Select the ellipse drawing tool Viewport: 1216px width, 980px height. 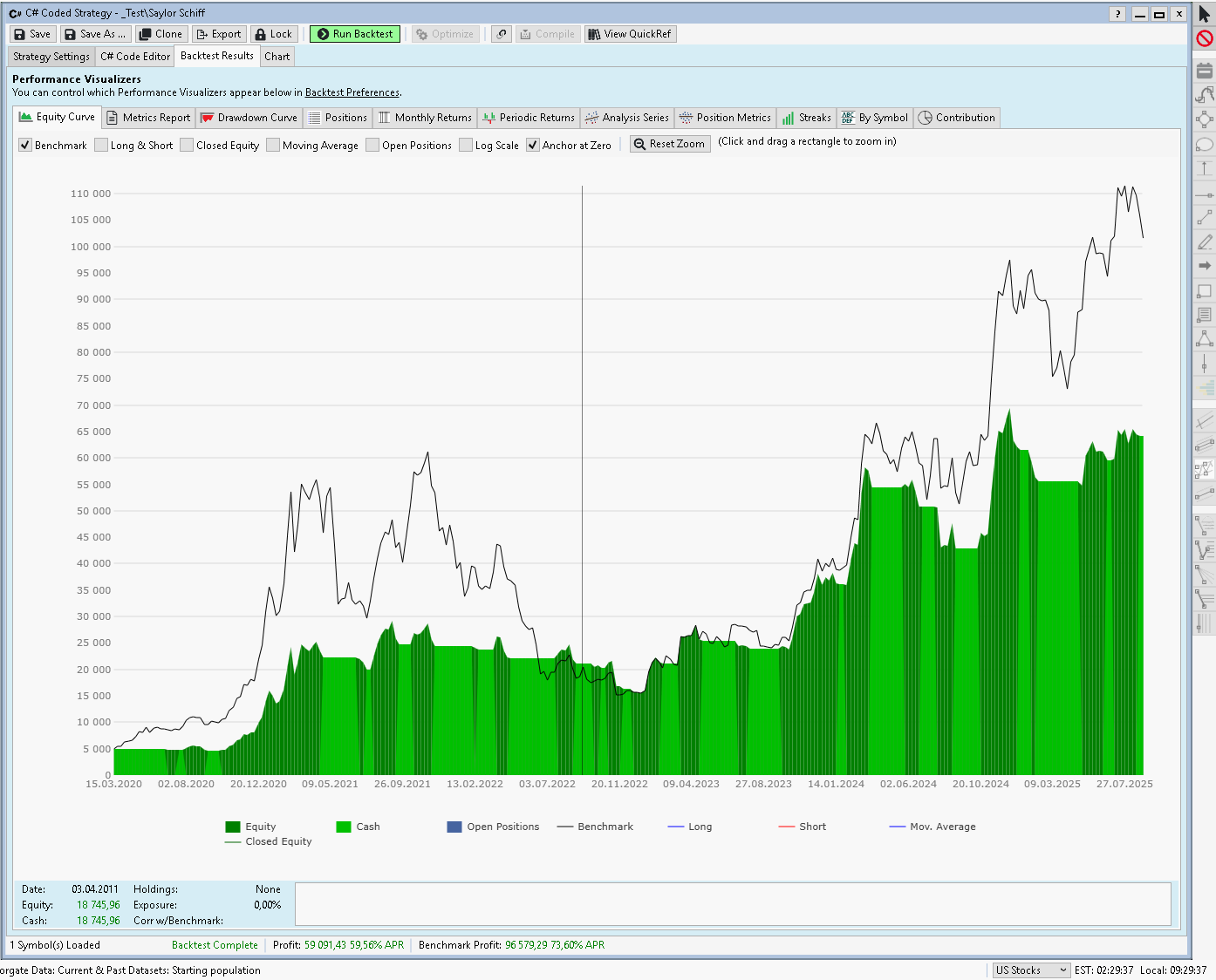click(x=1205, y=145)
